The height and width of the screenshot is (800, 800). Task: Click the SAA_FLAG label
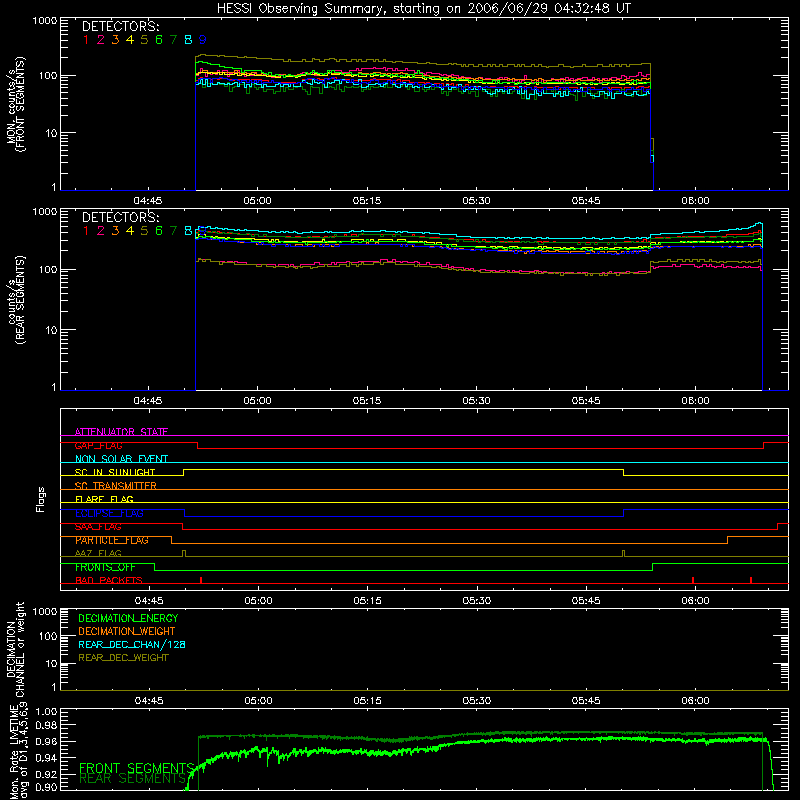click(98, 527)
